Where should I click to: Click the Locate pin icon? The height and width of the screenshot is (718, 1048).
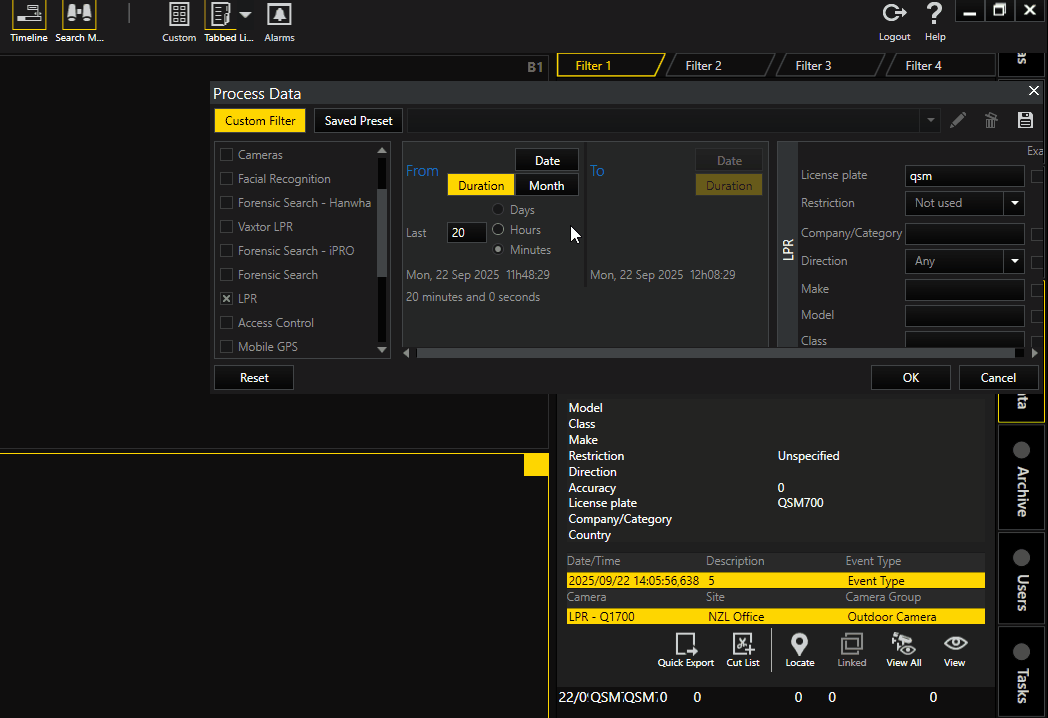click(x=799, y=645)
